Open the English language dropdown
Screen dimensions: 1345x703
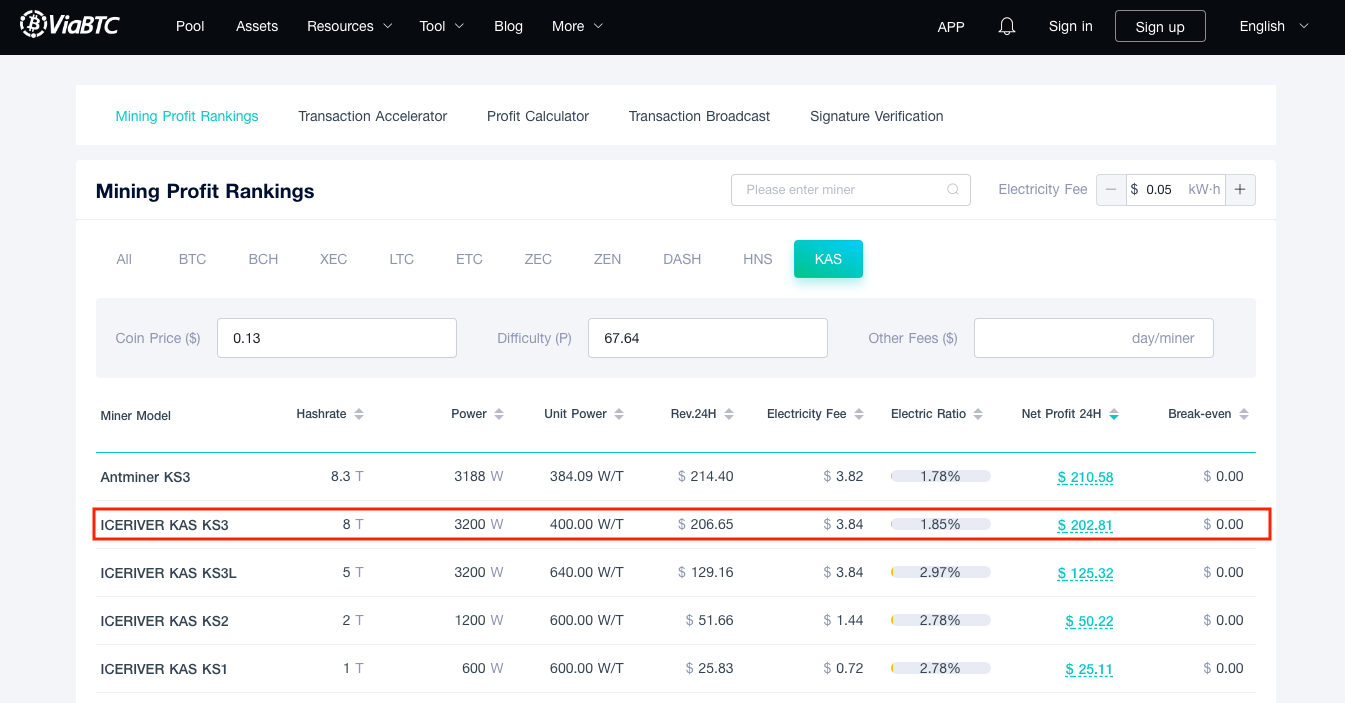tap(1274, 26)
